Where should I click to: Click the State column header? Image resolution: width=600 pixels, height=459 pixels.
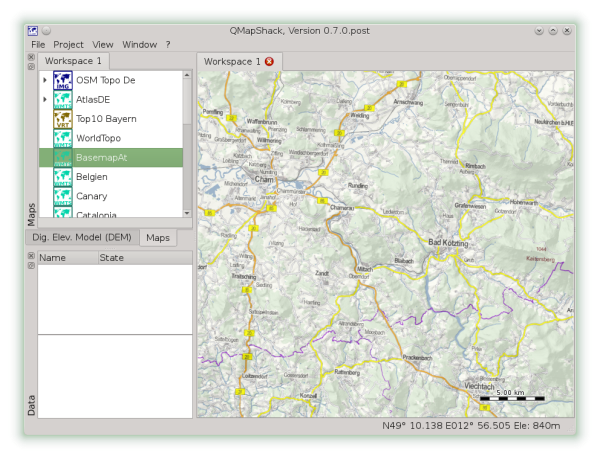click(112, 257)
